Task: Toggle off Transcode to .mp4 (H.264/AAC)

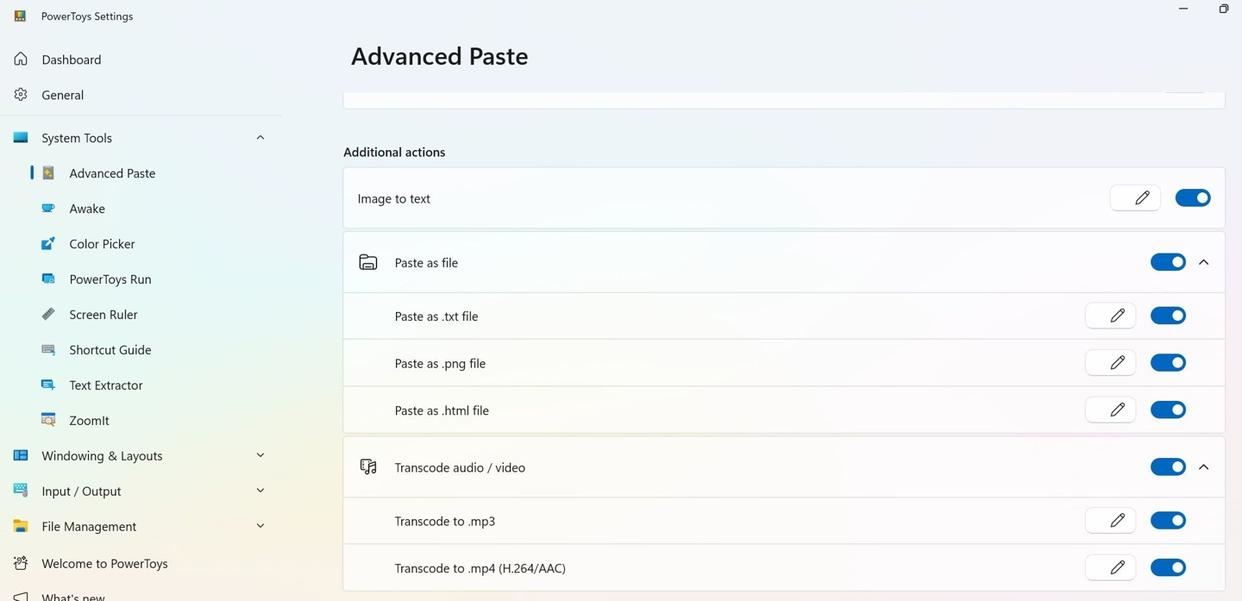Action: [1167, 568]
